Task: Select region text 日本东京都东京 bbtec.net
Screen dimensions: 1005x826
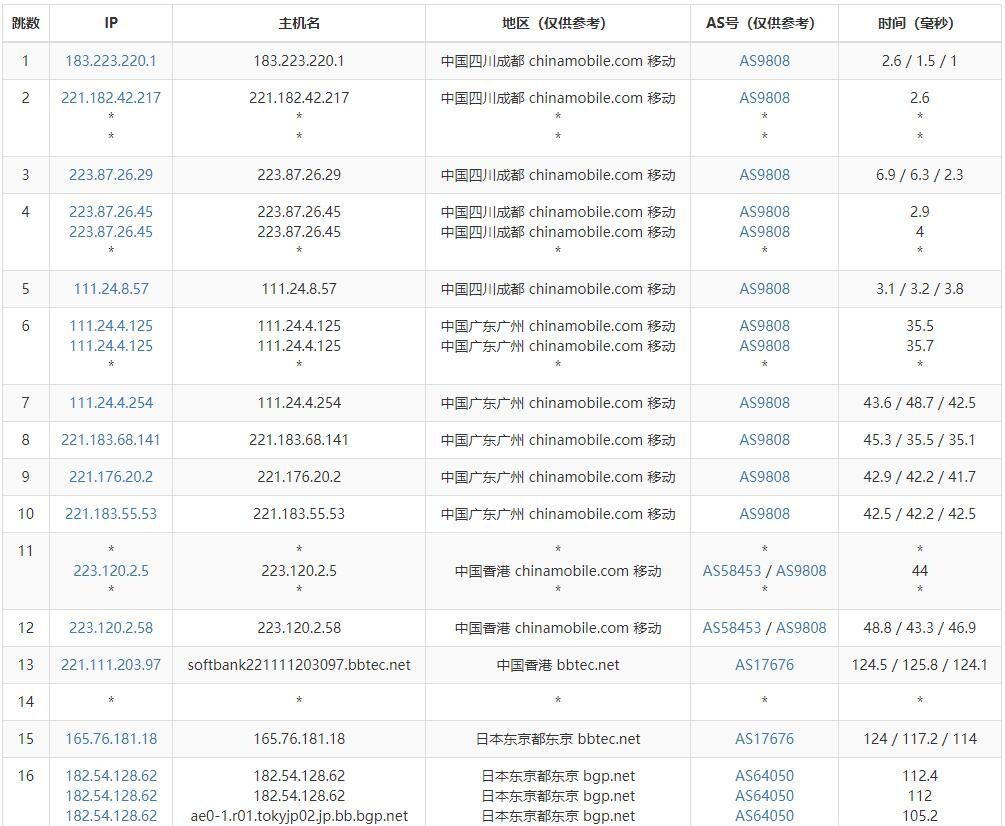Action: pyautogui.click(x=558, y=739)
